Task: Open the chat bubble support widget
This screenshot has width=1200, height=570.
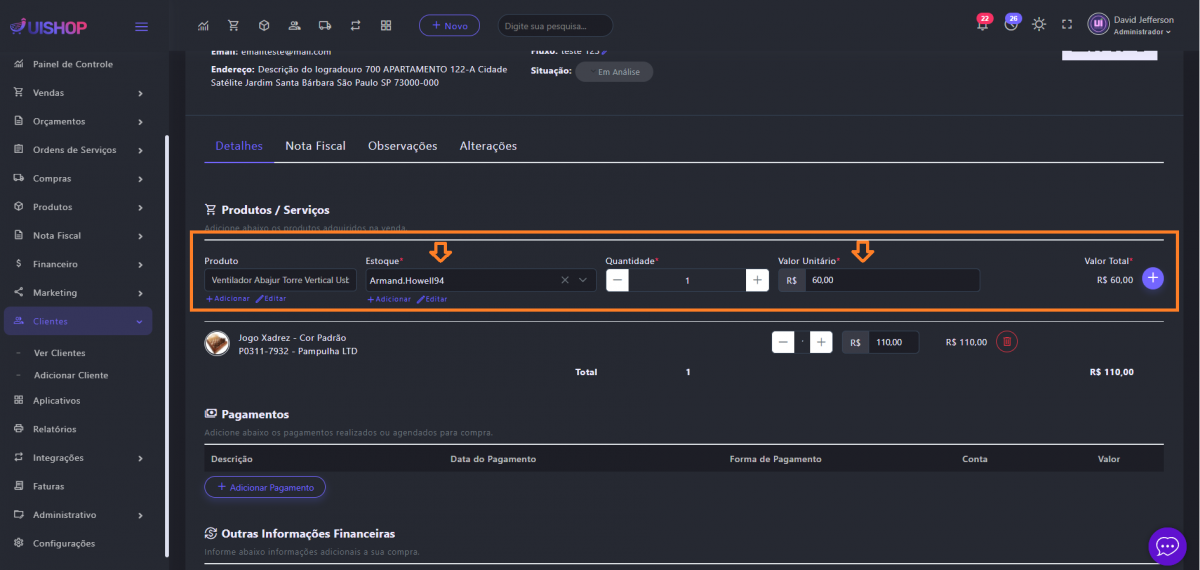Action: click(x=1167, y=545)
